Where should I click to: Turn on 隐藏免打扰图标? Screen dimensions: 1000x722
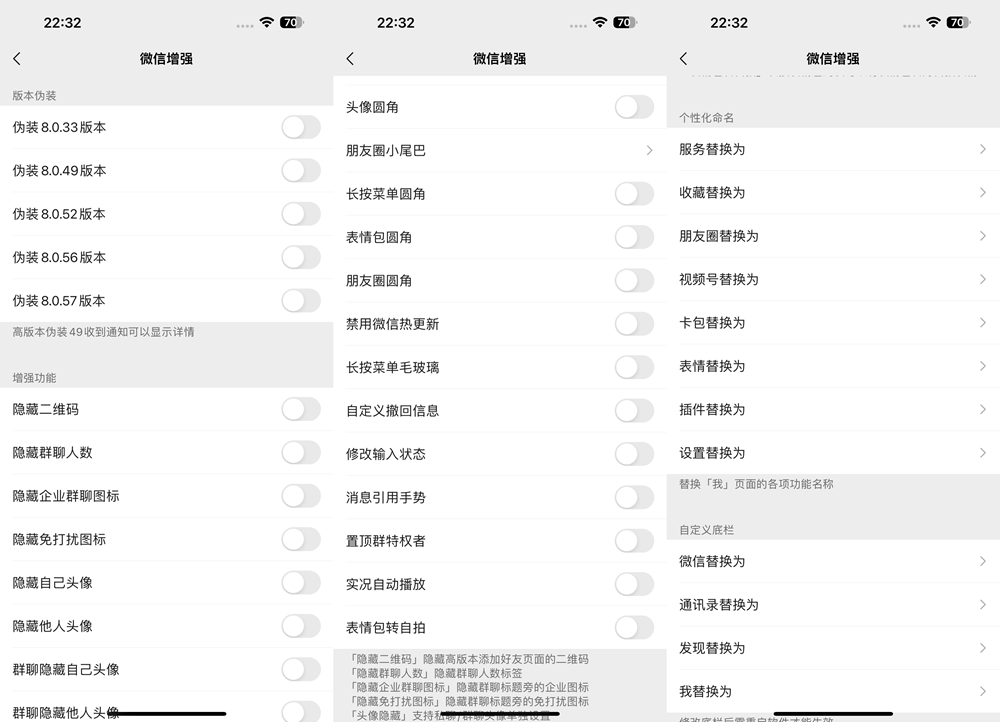pyautogui.click(x=299, y=539)
